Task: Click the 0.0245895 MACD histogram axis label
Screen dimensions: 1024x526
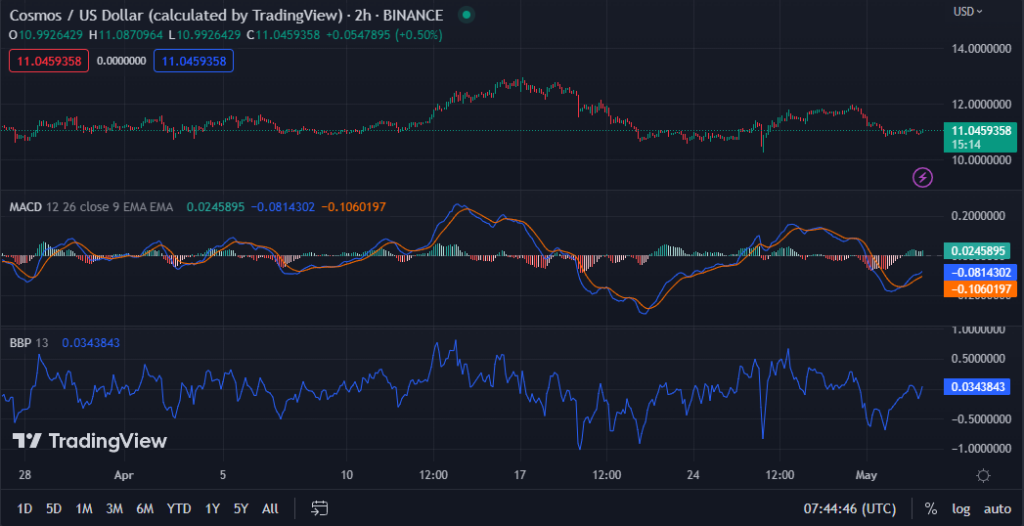Action: click(x=977, y=250)
